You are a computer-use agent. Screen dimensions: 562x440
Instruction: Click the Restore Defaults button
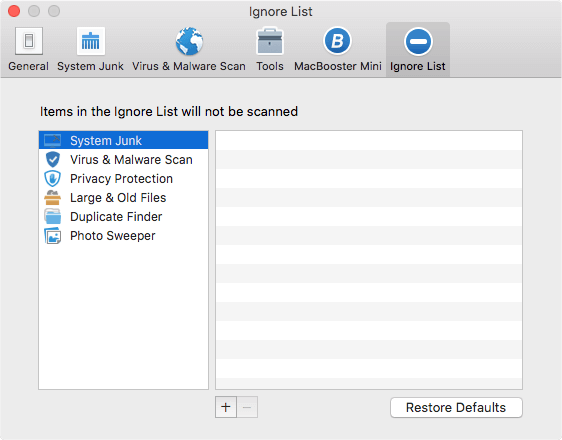tap(456, 407)
